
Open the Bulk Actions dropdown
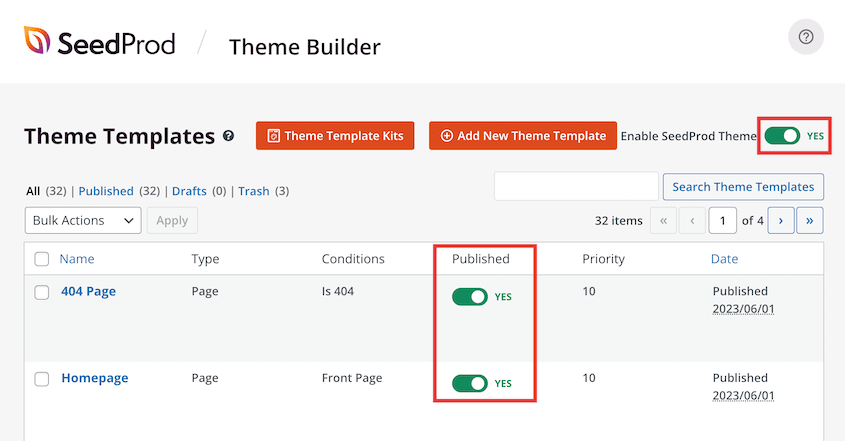[x=83, y=220]
